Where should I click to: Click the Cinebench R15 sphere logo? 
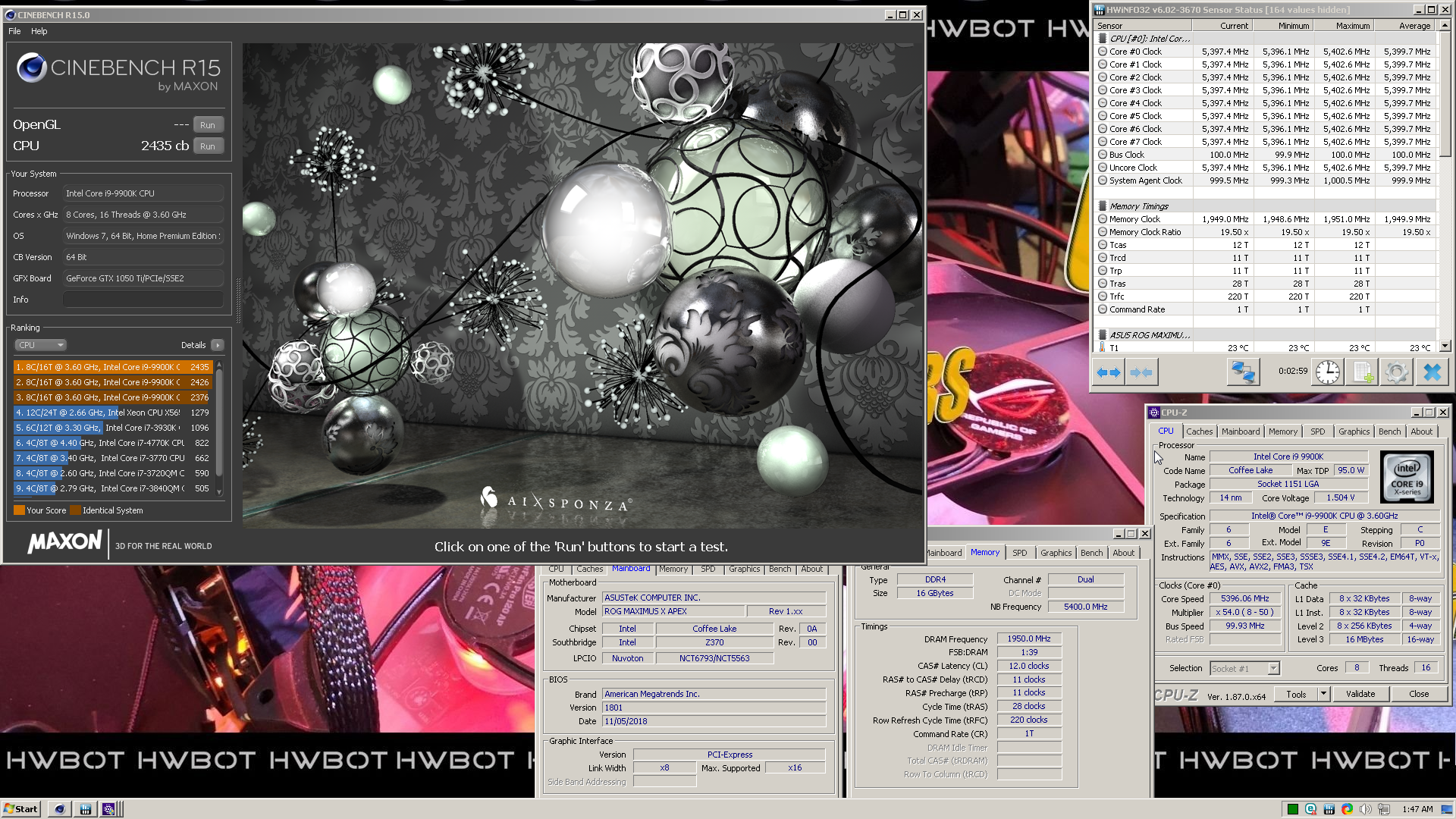(32, 67)
